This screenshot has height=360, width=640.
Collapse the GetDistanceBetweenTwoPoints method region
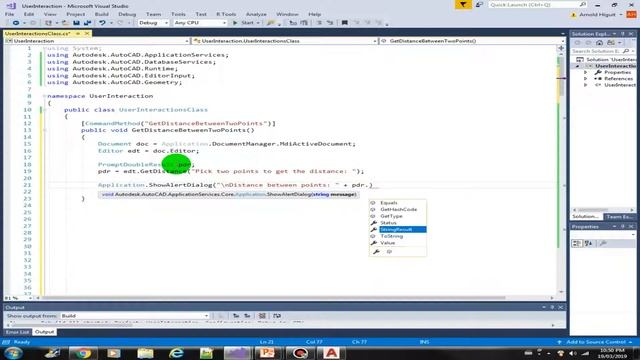(44, 130)
